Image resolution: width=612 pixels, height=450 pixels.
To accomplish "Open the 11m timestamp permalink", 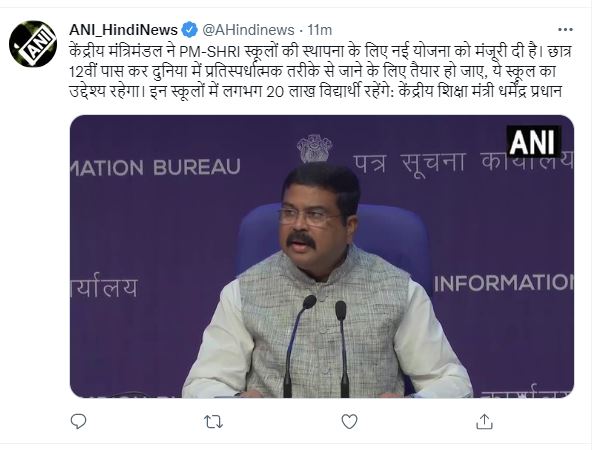I will pos(320,30).
